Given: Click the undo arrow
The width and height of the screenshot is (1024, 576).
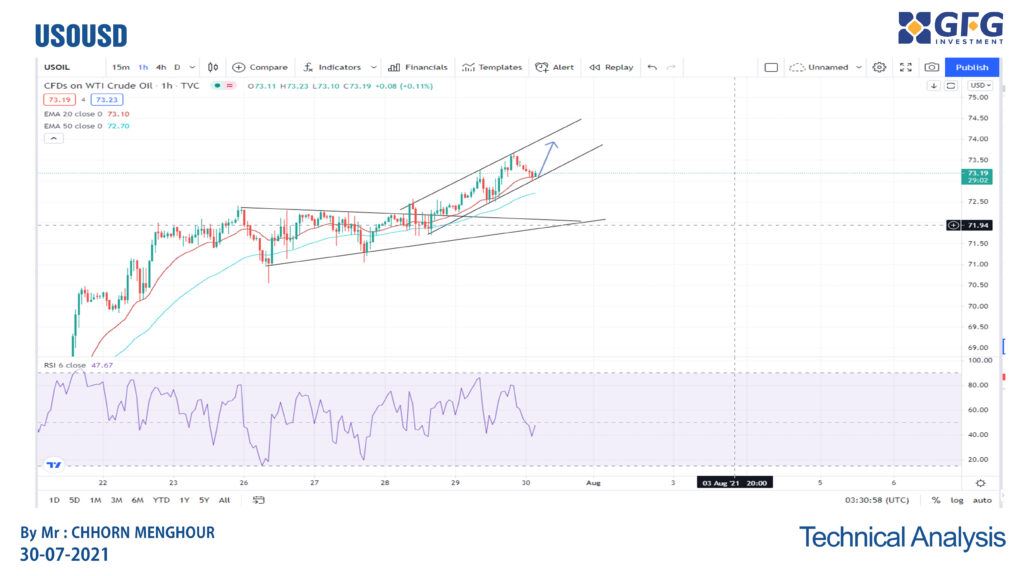Looking at the screenshot, I should point(652,67).
